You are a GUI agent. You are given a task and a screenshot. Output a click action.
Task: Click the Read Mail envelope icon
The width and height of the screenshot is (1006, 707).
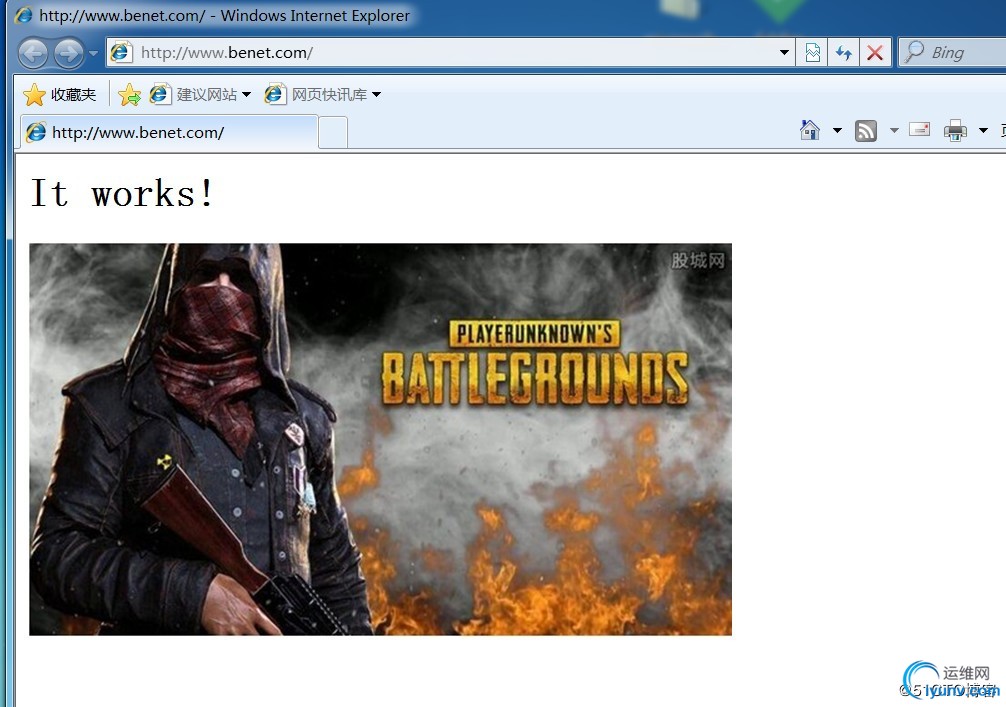[919, 130]
